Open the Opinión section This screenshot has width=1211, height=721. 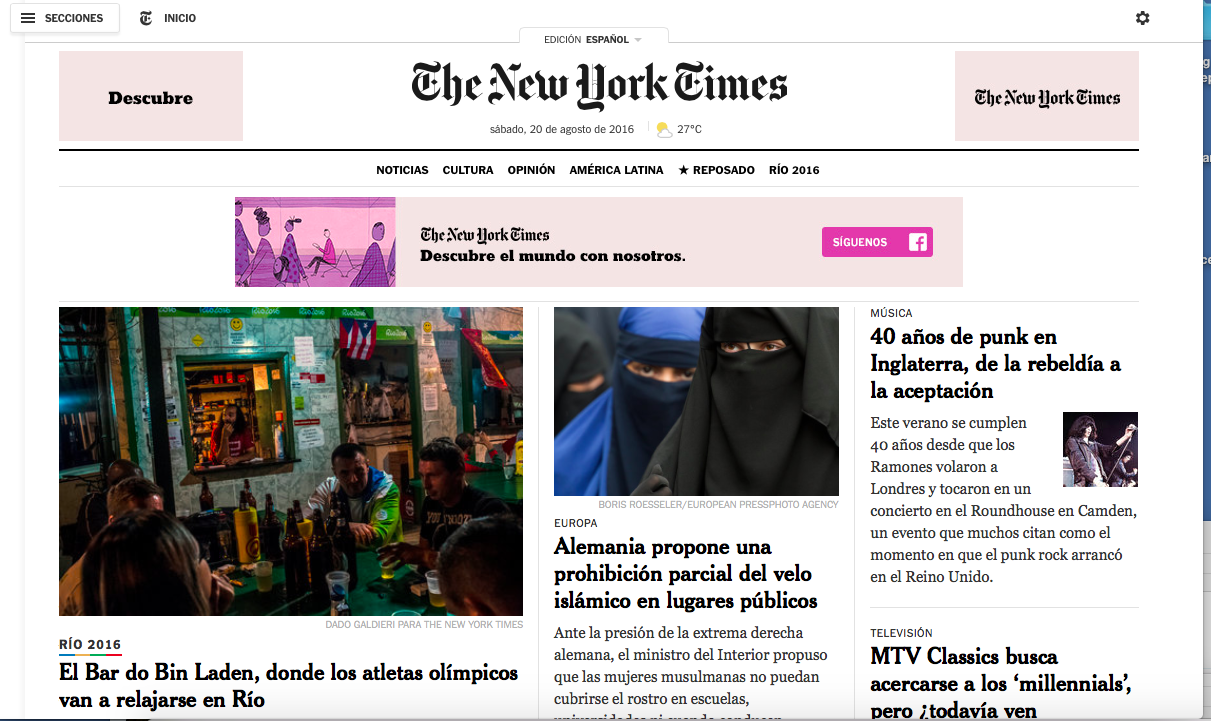pos(531,170)
